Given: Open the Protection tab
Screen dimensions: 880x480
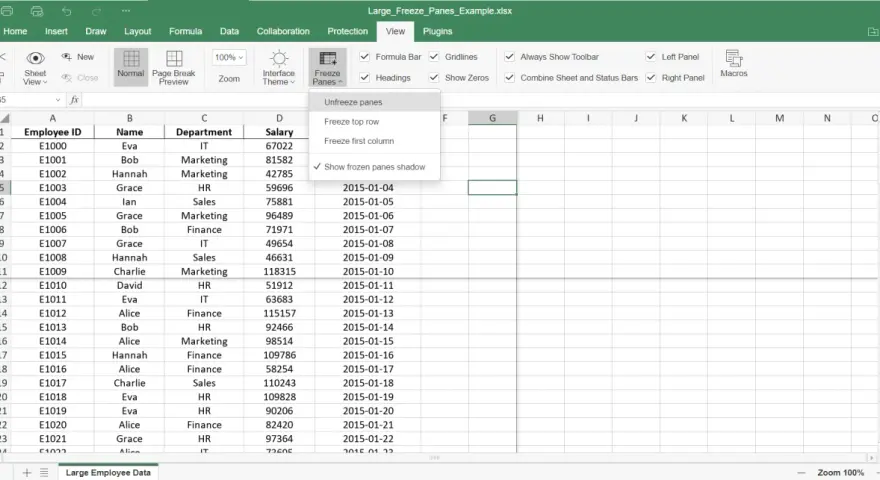Looking at the screenshot, I should point(347,31).
